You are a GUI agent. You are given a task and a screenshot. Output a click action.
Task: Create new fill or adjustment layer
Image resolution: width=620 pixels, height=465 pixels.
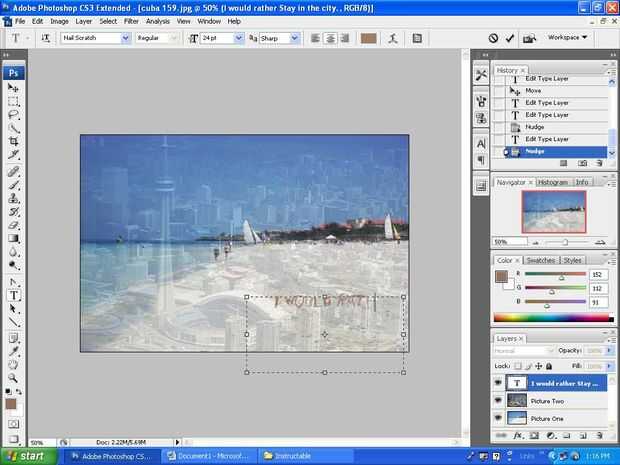click(551, 436)
